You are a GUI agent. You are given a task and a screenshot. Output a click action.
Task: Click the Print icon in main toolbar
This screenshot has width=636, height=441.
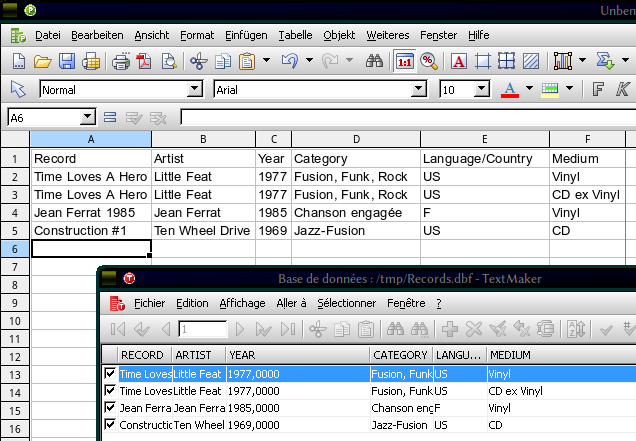click(x=121, y=61)
